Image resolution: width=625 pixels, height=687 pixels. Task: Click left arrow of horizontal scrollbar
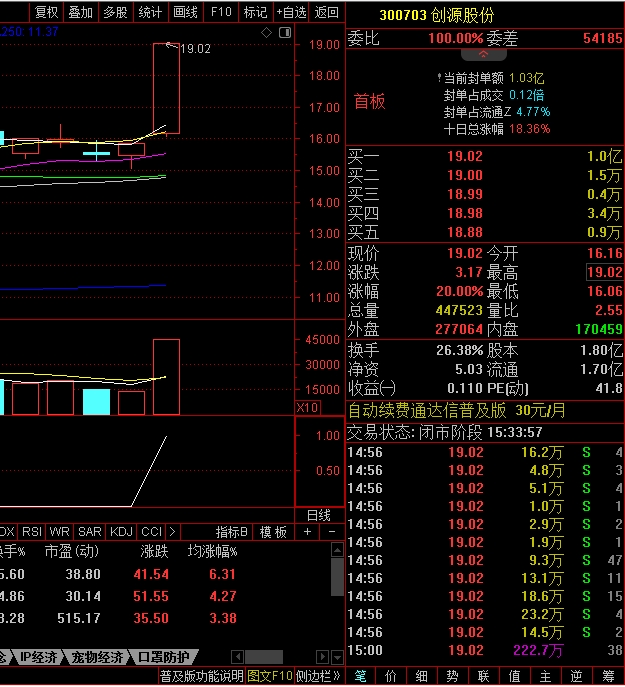pos(238,657)
